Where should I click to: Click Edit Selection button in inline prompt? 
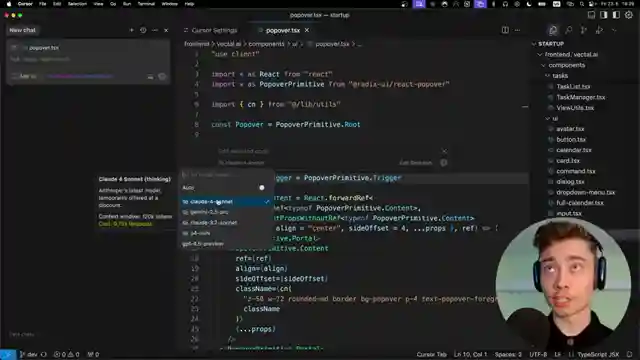click(x=416, y=163)
